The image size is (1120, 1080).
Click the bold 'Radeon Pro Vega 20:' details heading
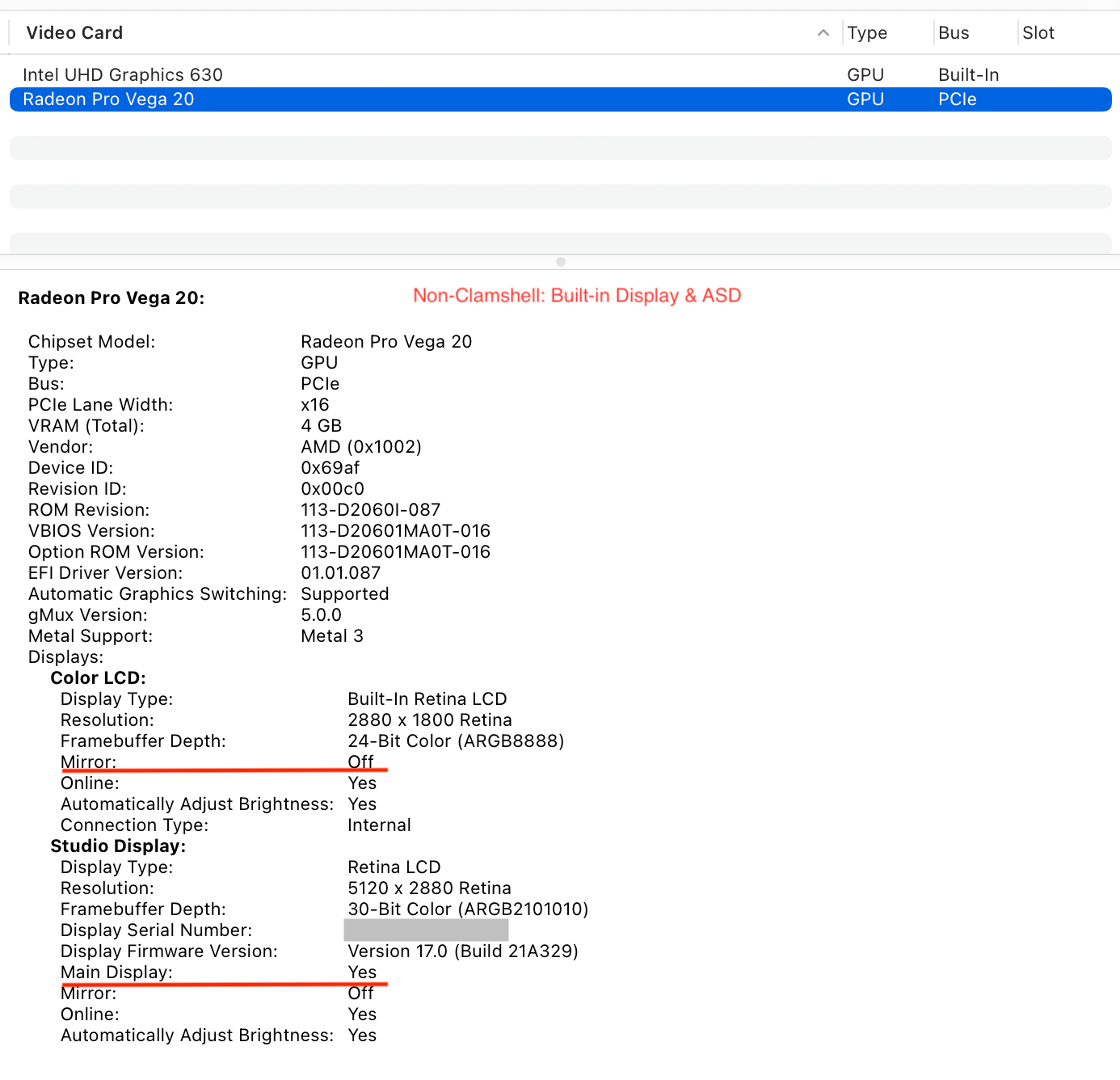click(112, 298)
